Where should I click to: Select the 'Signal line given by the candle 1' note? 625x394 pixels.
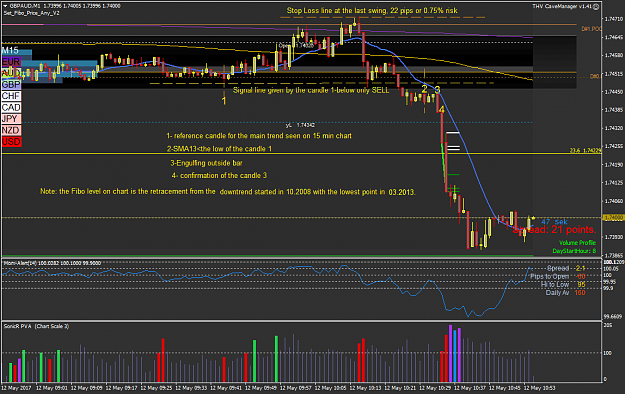[311, 90]
